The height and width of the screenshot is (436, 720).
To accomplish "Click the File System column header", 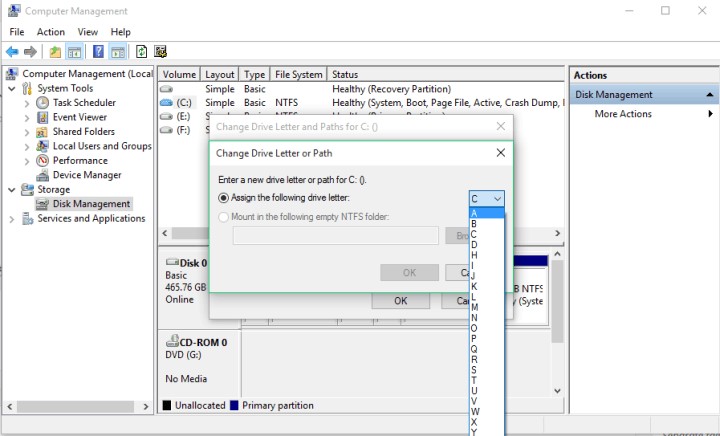I will tap(298, 74).
